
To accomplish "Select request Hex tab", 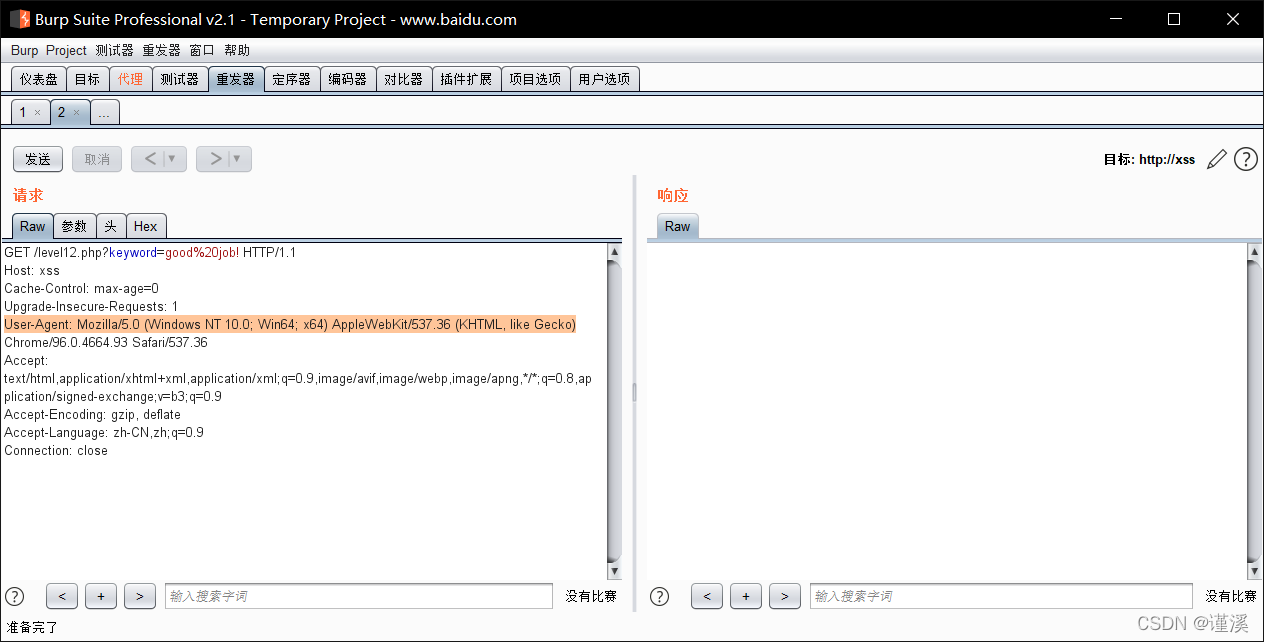I will 146,226.
